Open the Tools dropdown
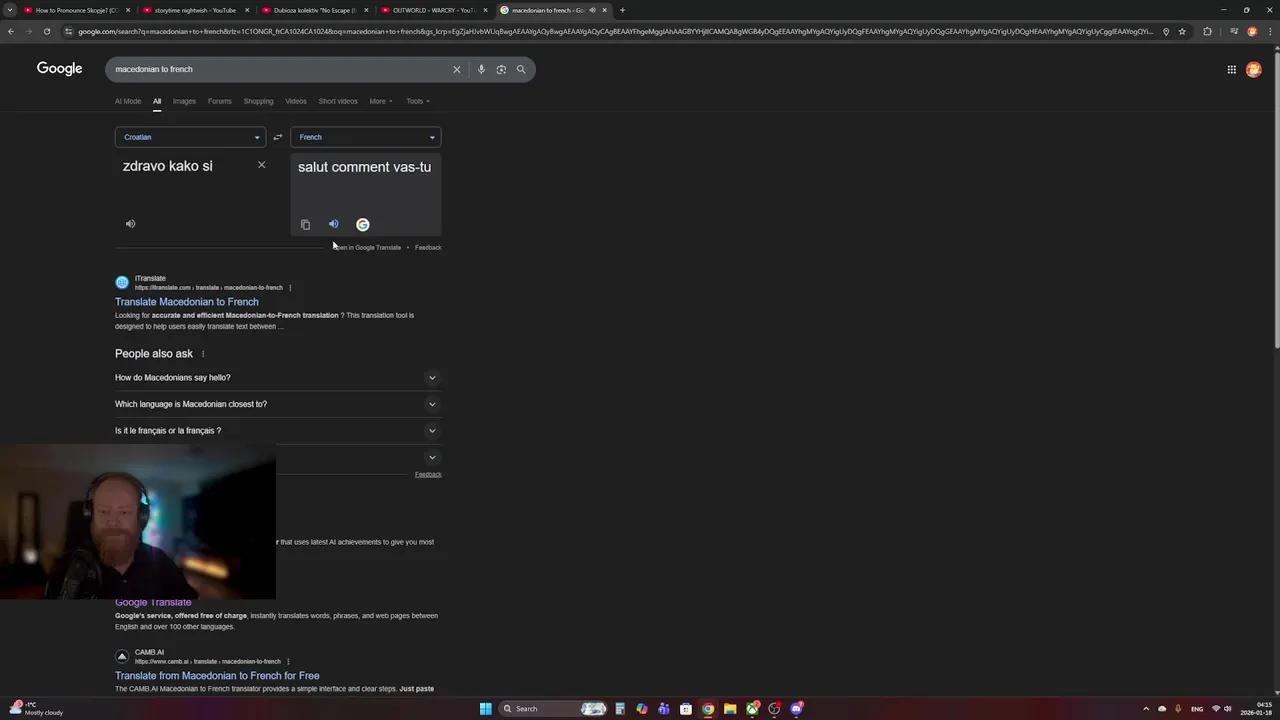The image size is (1280, 720). [418, 101]
